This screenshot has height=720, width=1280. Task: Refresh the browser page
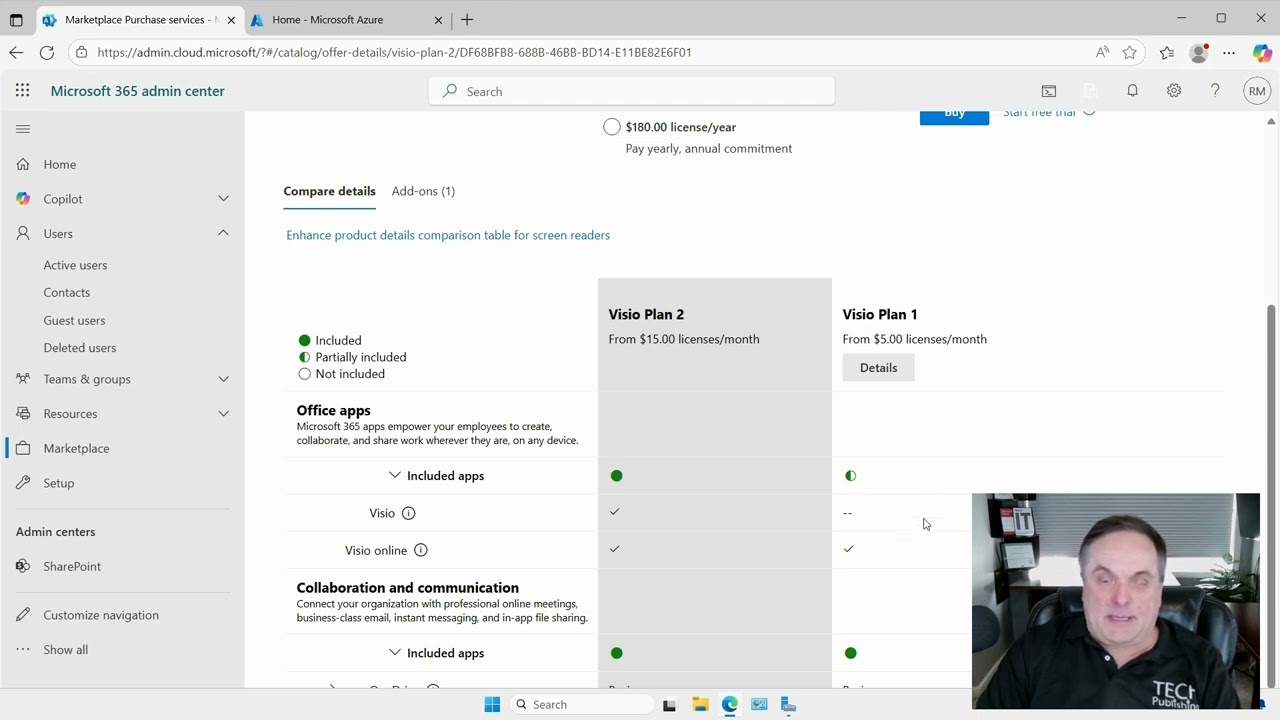point(47,52)
